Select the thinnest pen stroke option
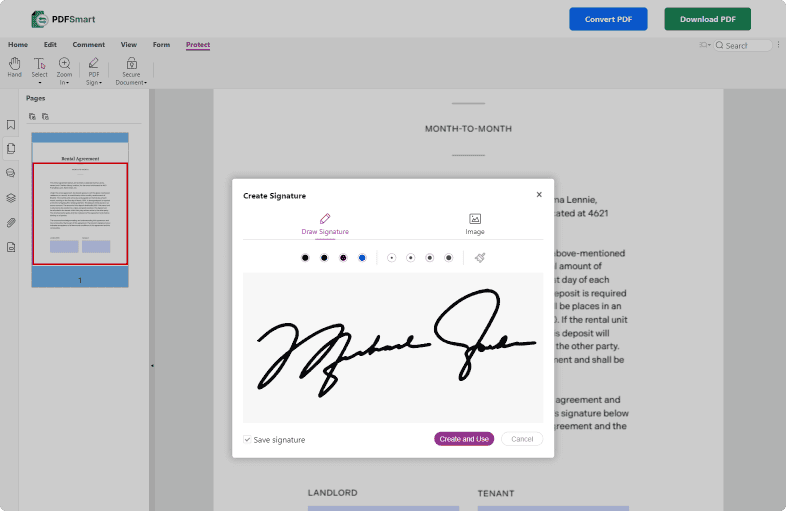The width and height of the screenshot is (786, 511). click(391, 258)
